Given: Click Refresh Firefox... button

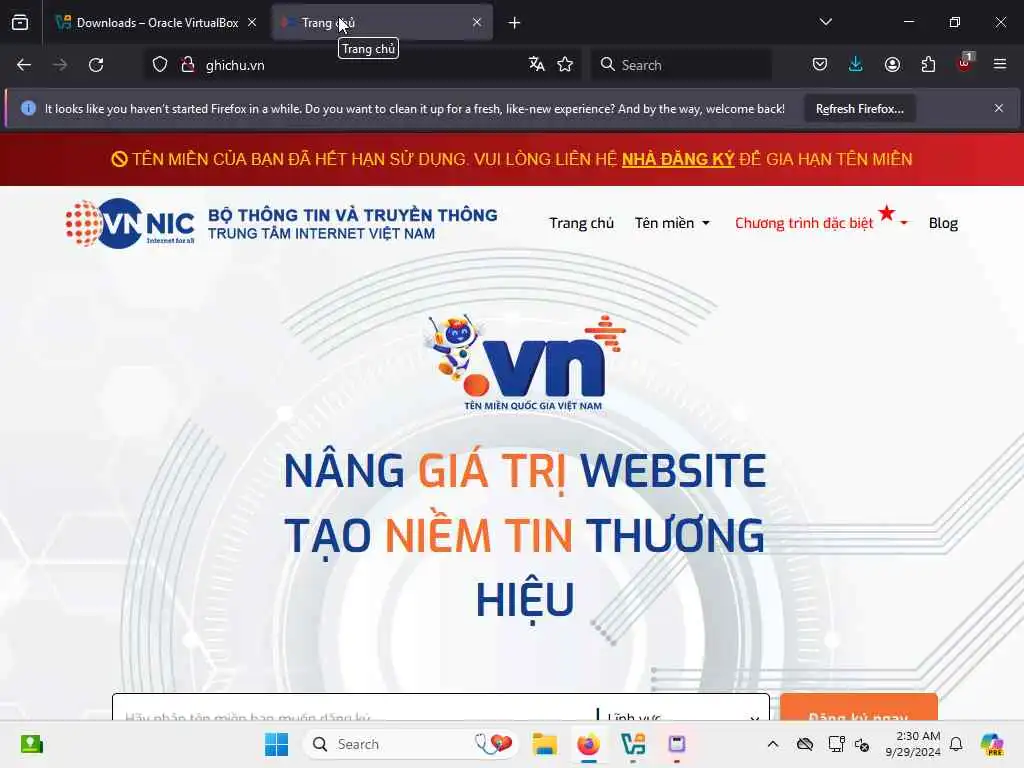Looking at the screenshot, I should [x=859, y=108].
